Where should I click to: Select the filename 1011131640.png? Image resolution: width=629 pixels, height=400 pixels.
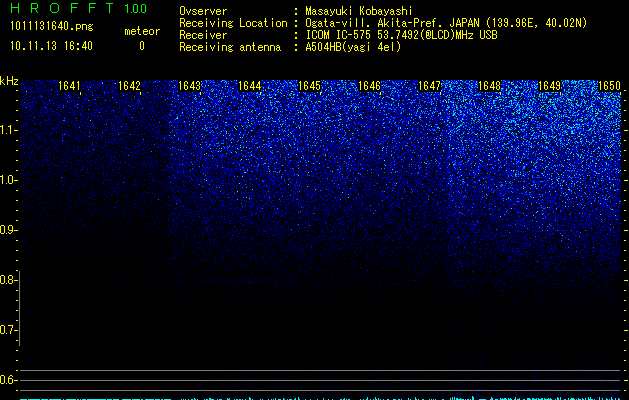[52, 27]
